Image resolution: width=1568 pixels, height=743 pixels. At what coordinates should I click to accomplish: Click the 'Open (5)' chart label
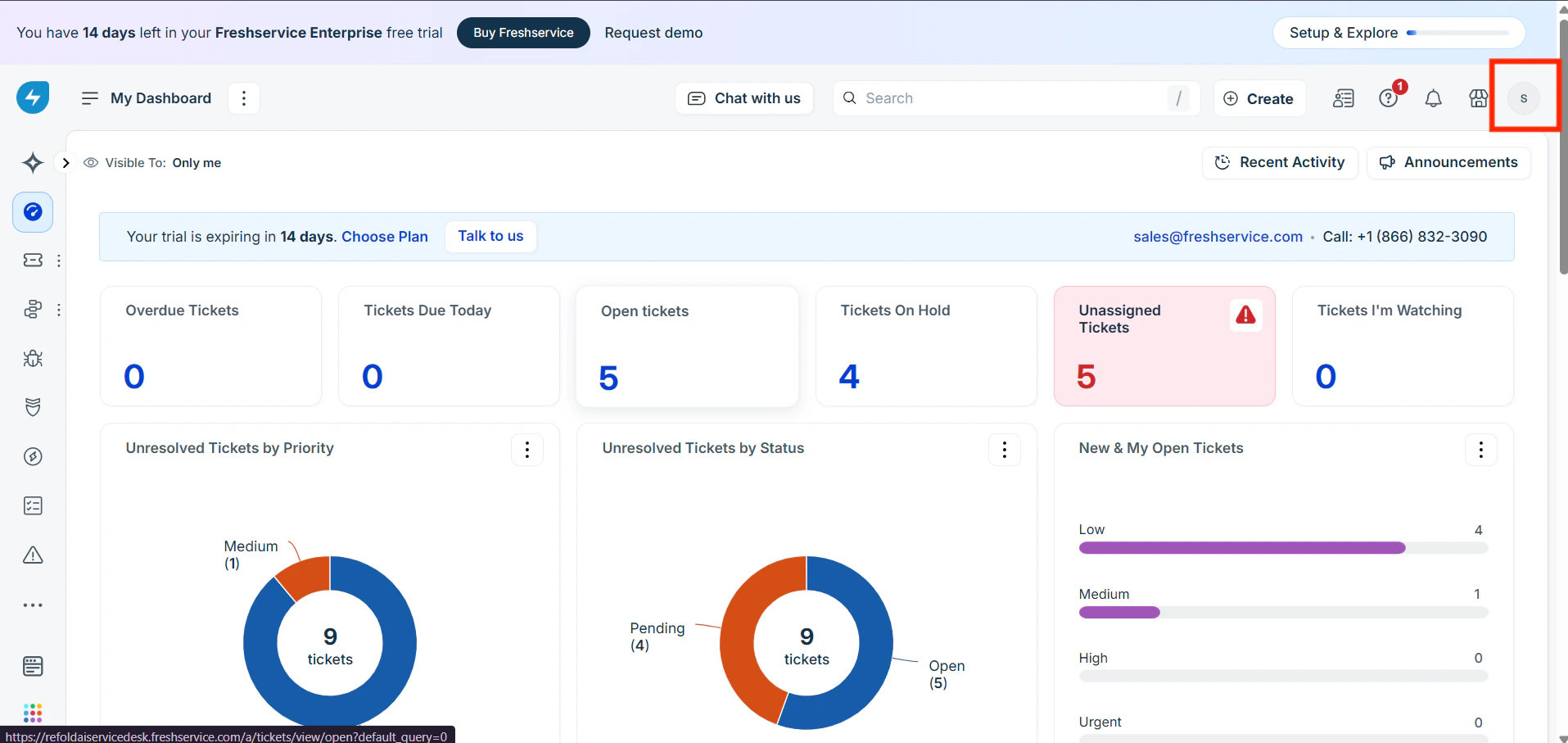coord(947,674)
